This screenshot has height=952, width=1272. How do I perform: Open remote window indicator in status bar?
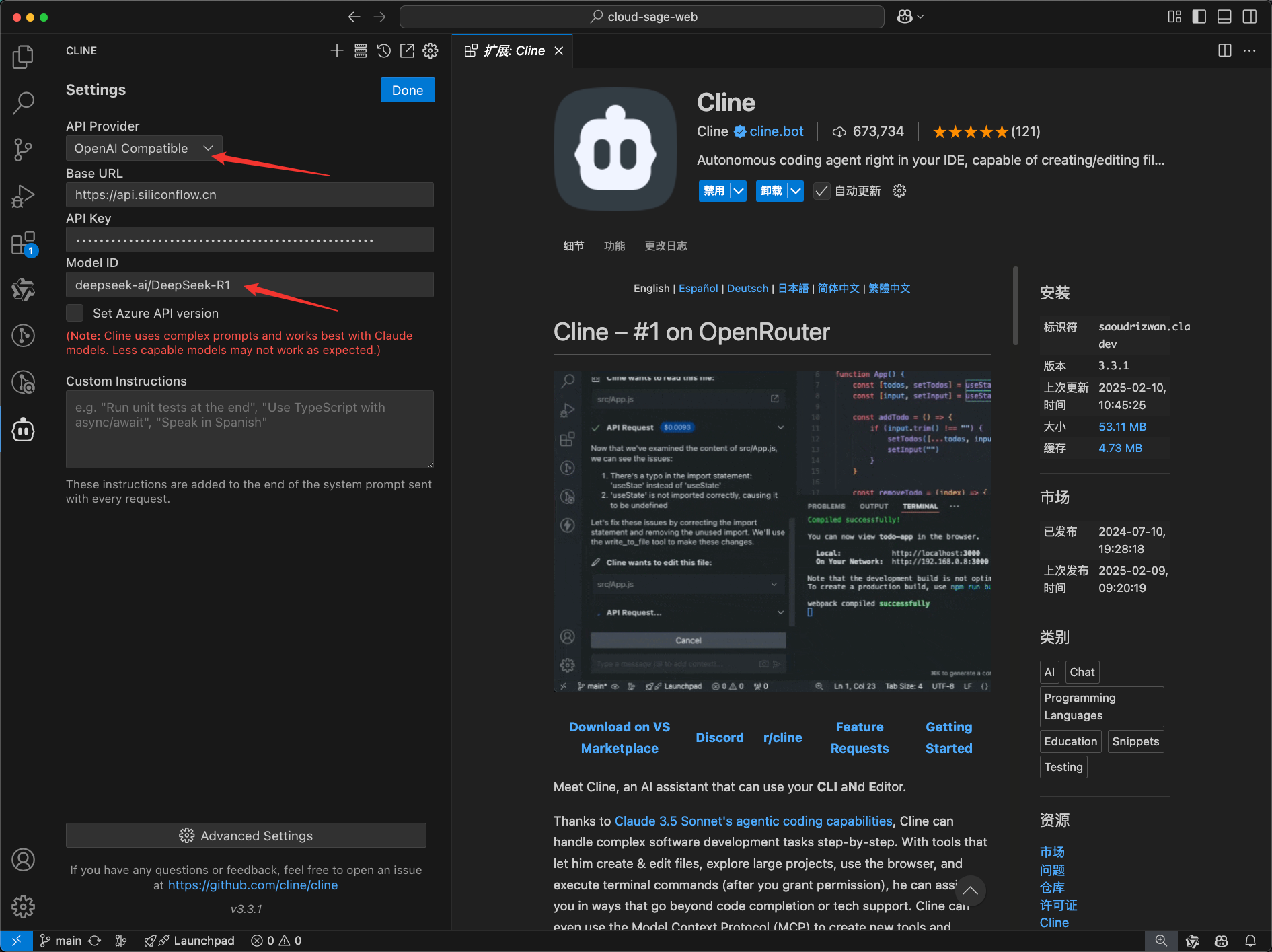[x=16, y=941]
